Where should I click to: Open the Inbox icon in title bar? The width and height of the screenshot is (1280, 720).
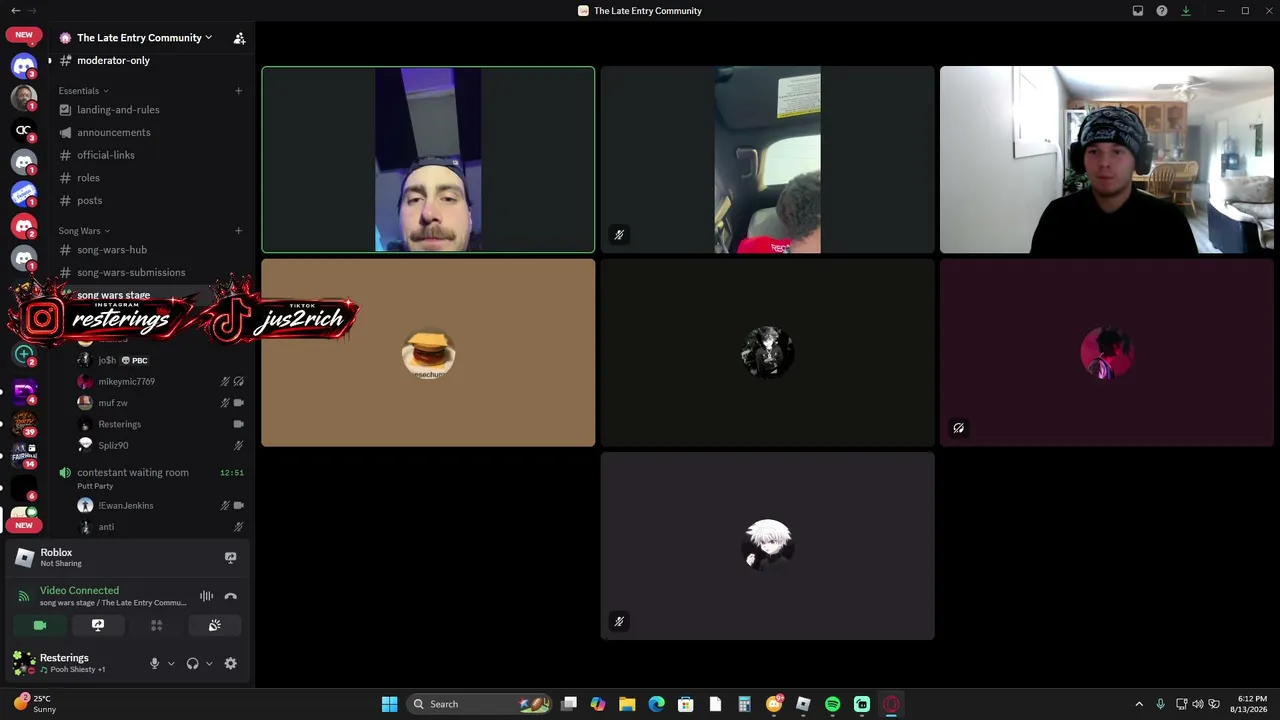coord(1138,11)
